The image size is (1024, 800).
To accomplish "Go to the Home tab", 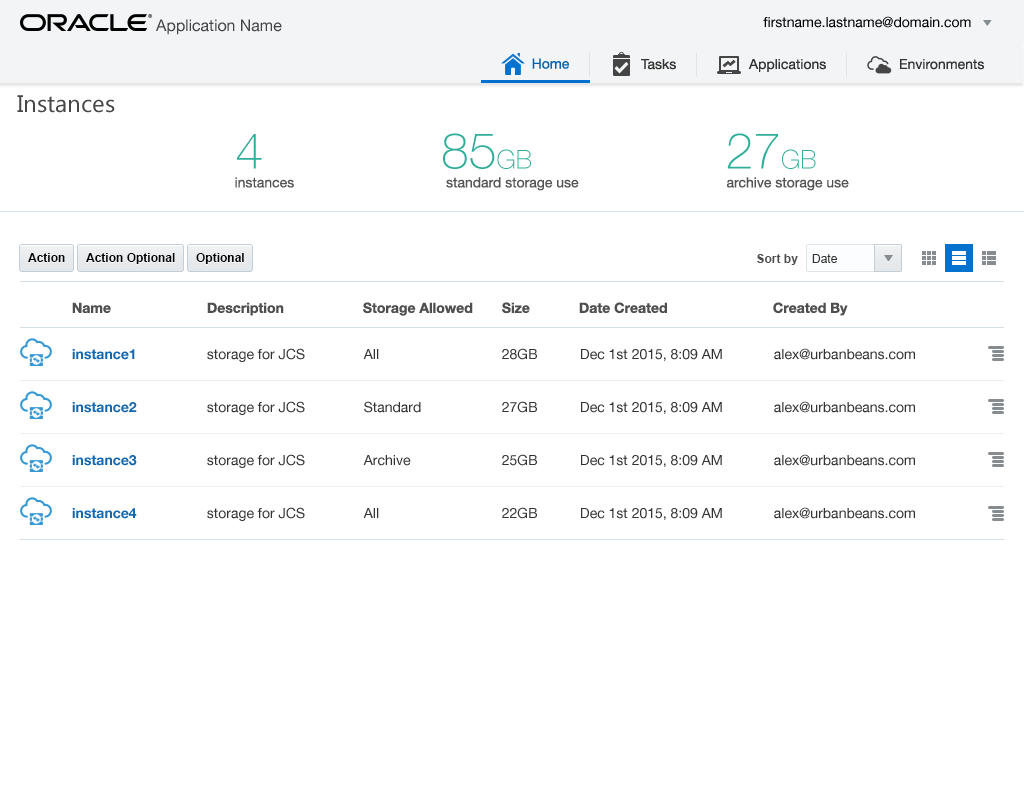I will point(535,64).
